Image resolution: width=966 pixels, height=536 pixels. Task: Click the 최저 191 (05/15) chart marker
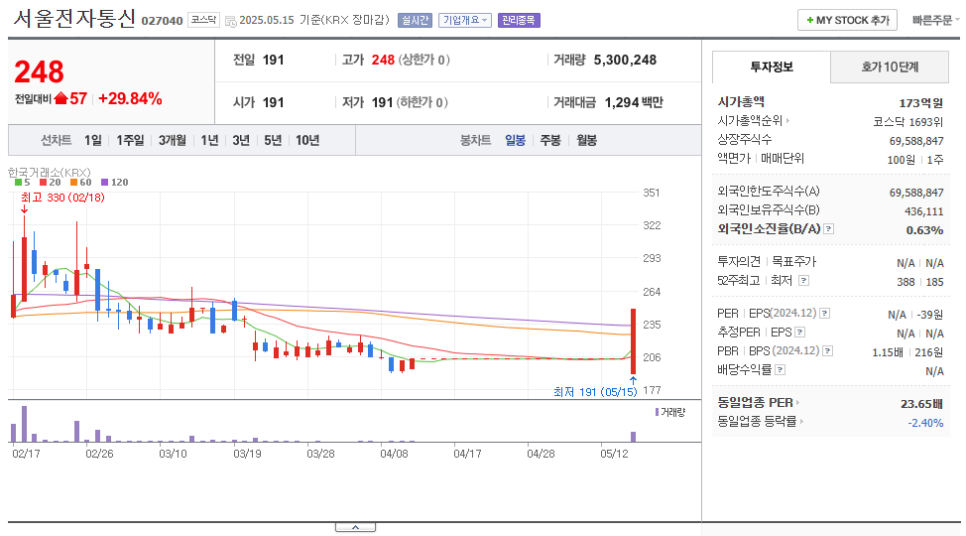(595, 392)
